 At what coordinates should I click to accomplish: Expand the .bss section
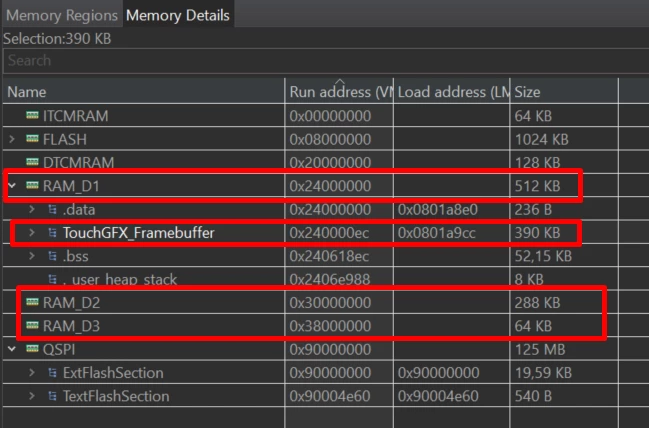pyautogui.click(x=32, y=256)
